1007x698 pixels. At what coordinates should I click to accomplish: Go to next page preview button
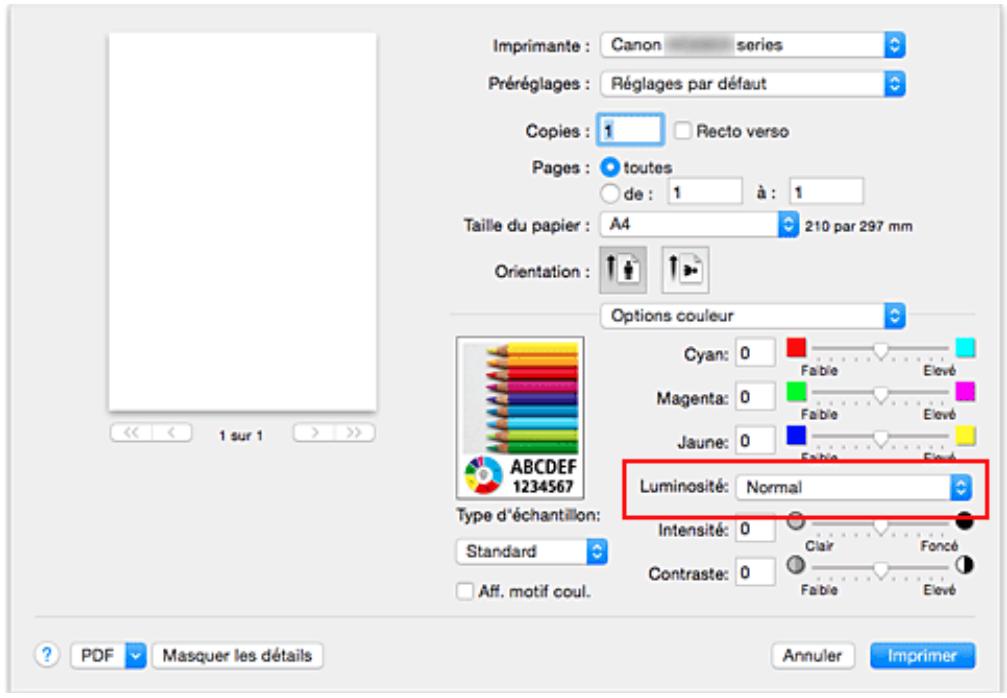pyautogui.click(x=313, y=433)
